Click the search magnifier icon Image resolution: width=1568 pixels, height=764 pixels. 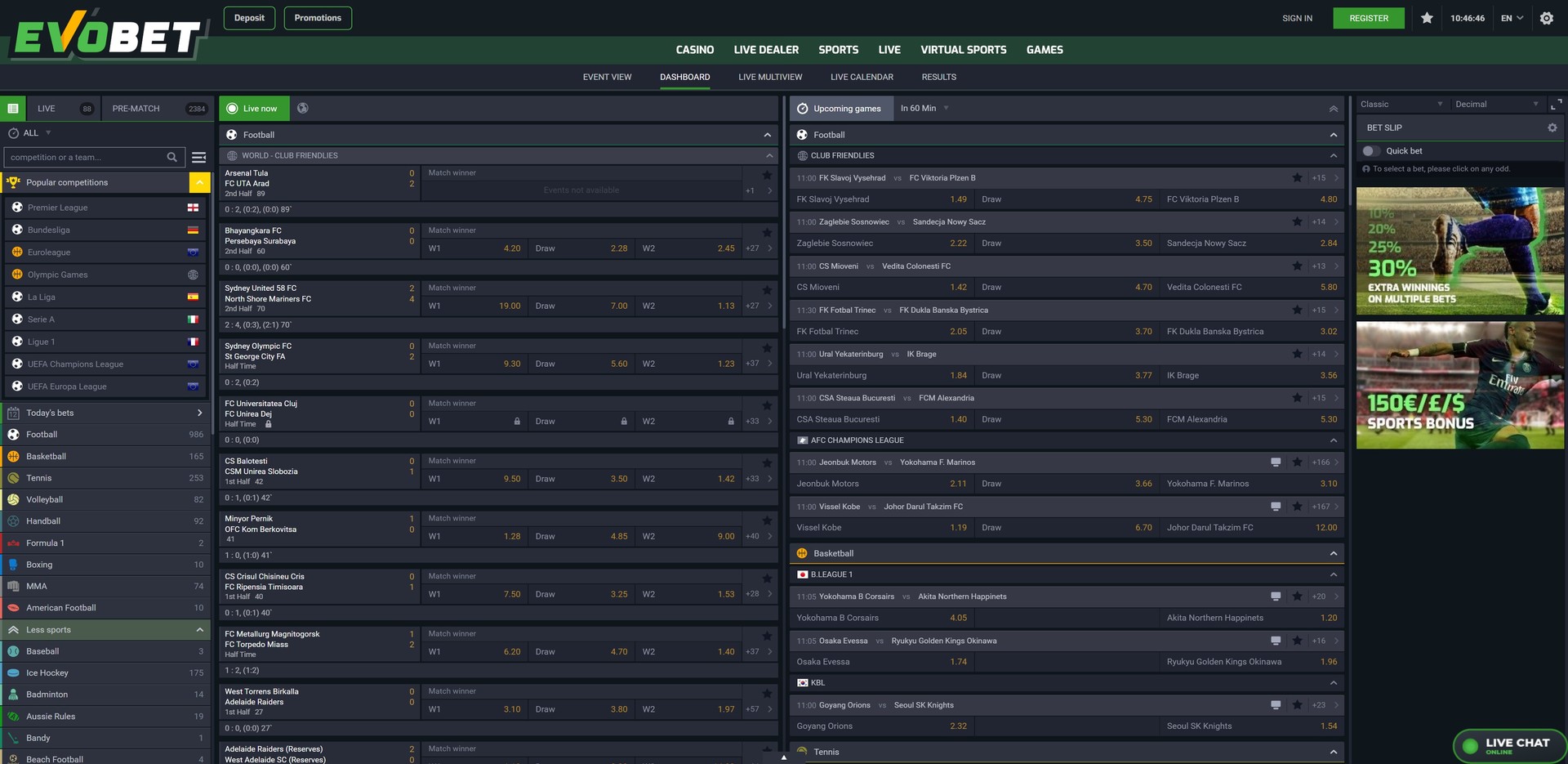[171, 158]
